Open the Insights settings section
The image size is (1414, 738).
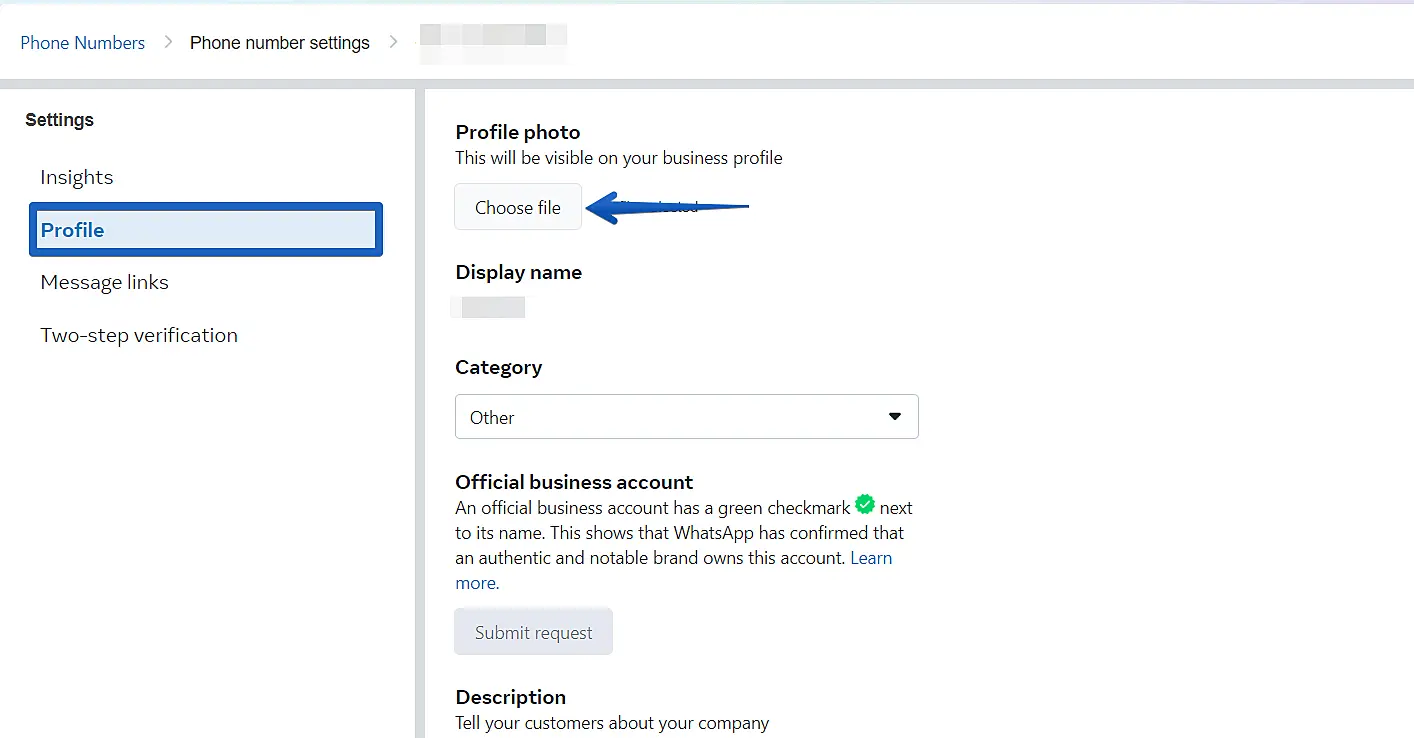77,177
